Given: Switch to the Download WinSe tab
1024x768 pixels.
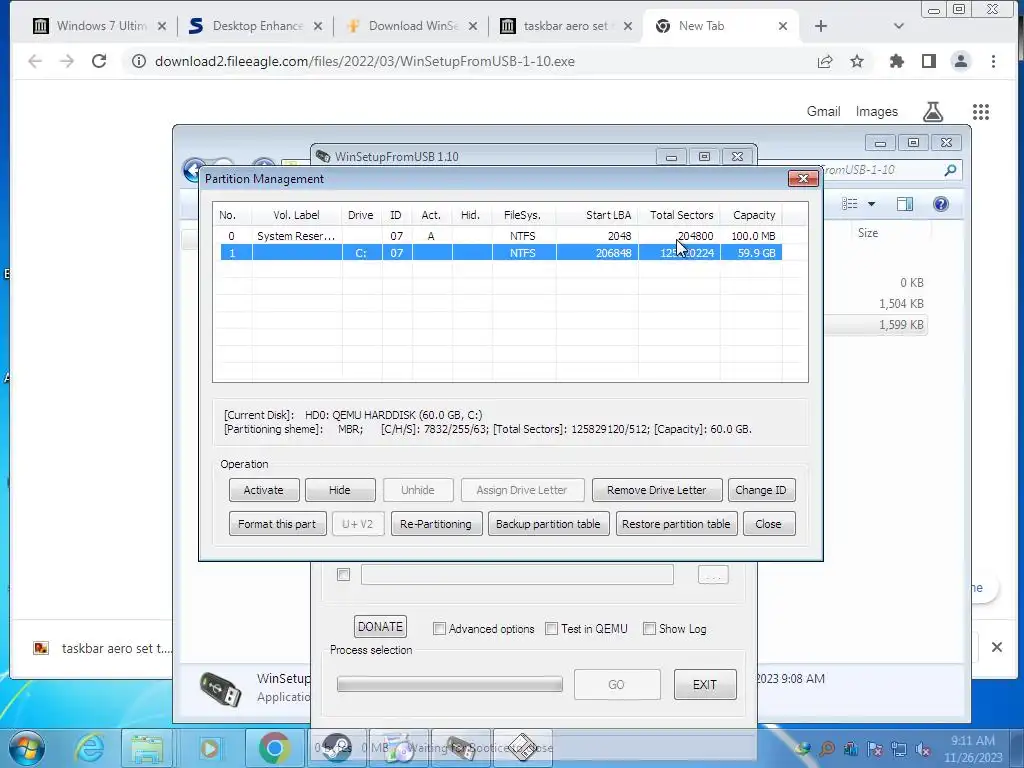Looking at the screenshot, I should pyautogui.click(x=412, y=26).
